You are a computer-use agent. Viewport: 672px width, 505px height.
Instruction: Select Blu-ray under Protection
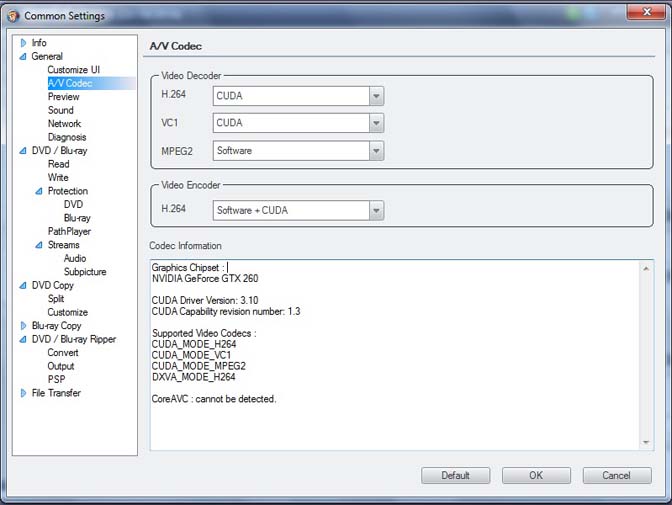coord(77,218)
